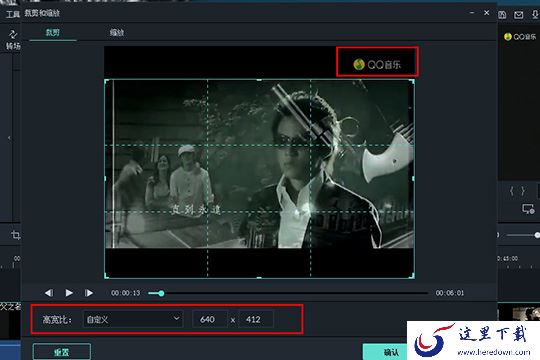Click the top-middle crop edge handle
The height and width of the screenshot is (360, 540).
pyautogui.click(x=259, y=80)
